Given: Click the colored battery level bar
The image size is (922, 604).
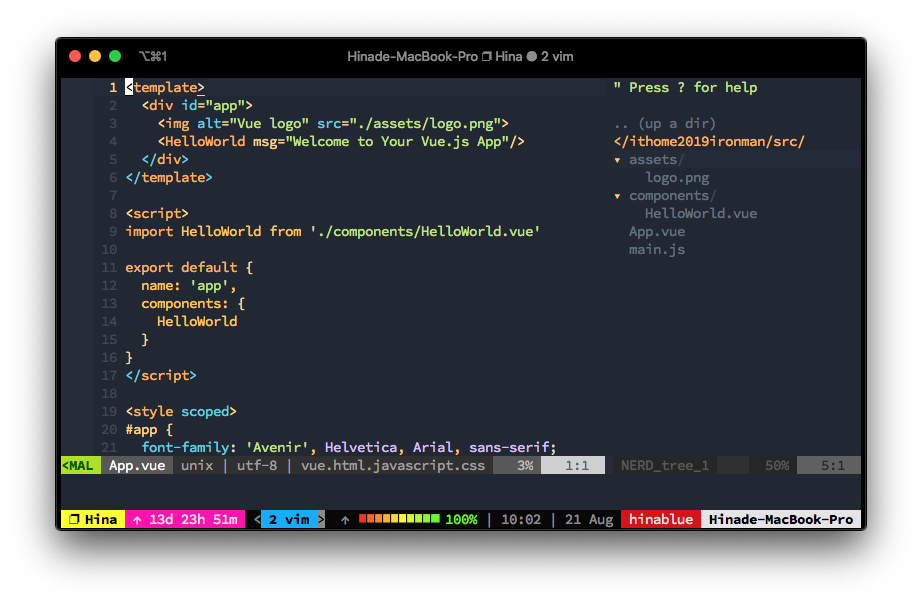Looking at the screenshot, I should pos(399,519).
